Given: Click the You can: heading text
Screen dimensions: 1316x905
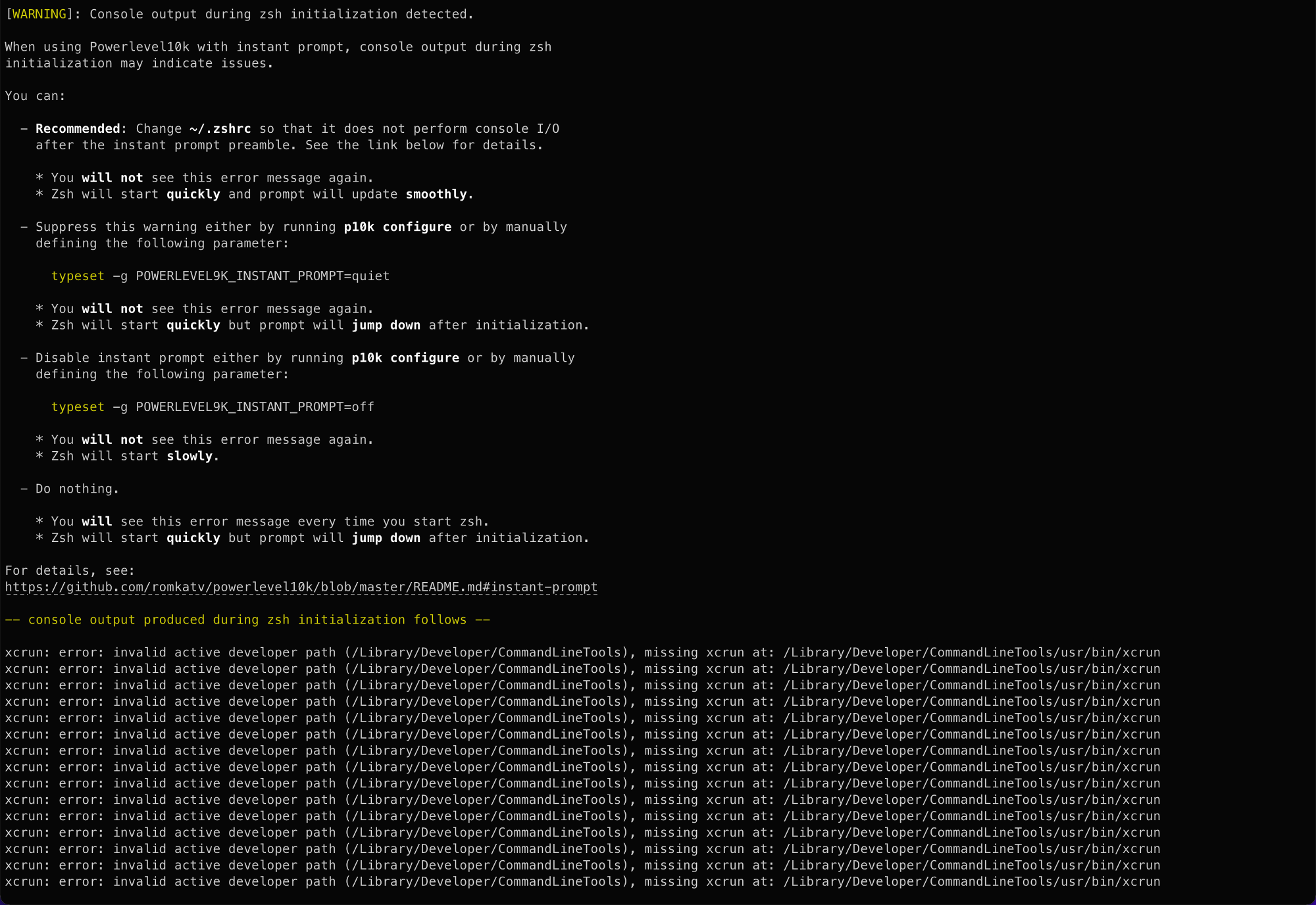Looking at the screenshot, I should click(x=36, y=96).
